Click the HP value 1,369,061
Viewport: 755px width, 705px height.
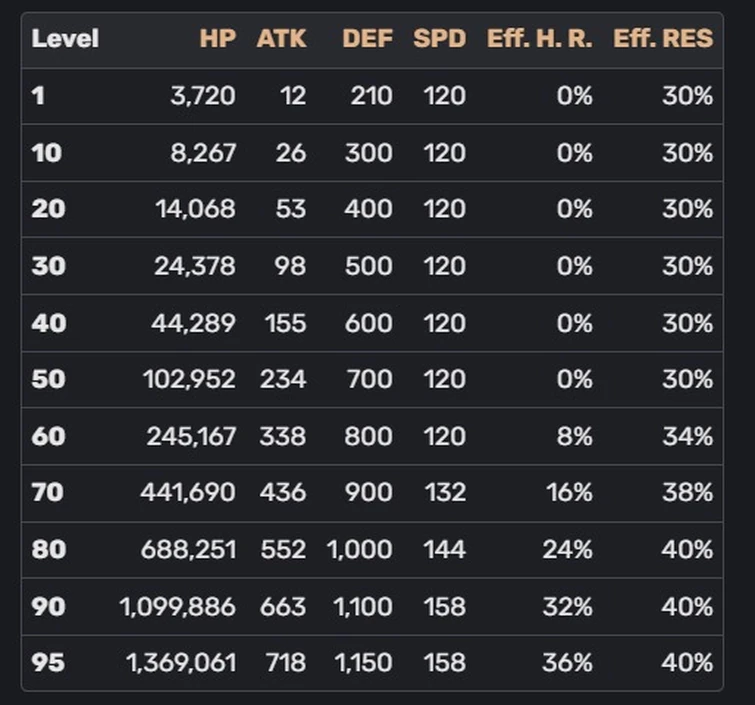(x=181, y=663)
